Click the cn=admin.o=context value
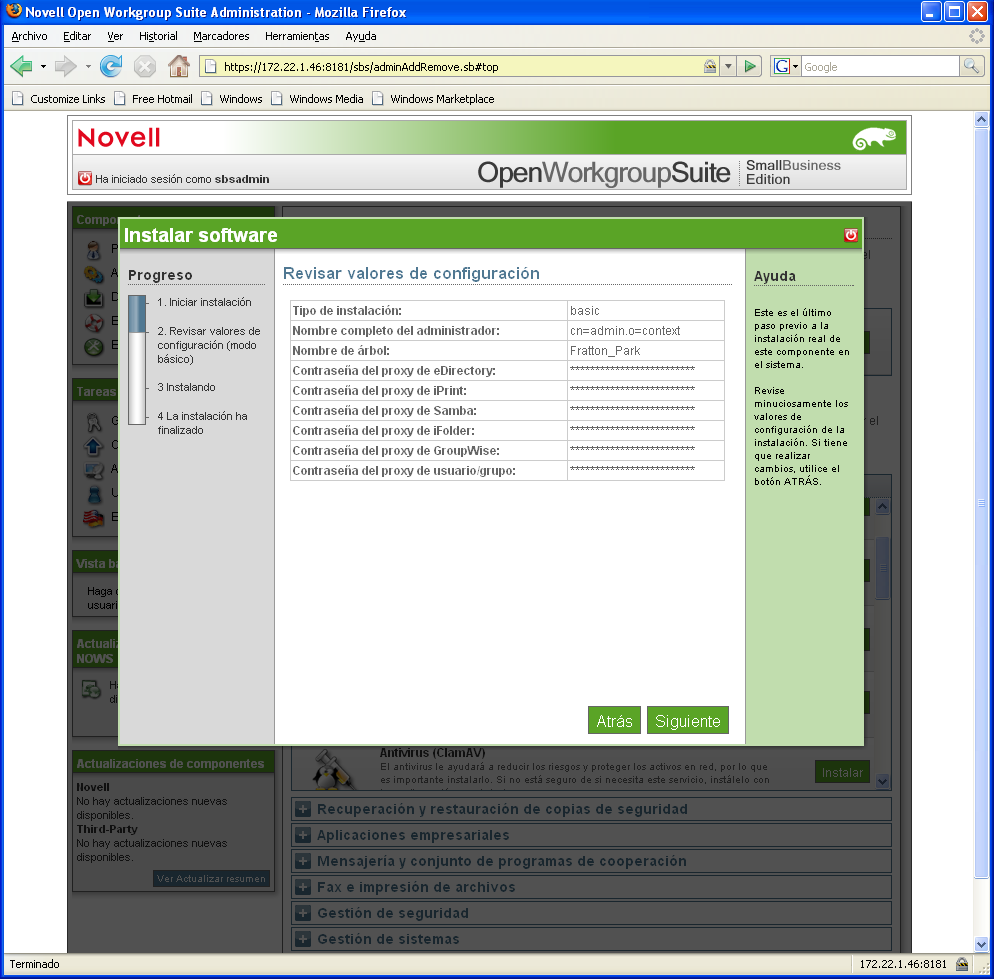Image resolution: width=994 pixels, height=979 pixels. (x=624, y=330)
